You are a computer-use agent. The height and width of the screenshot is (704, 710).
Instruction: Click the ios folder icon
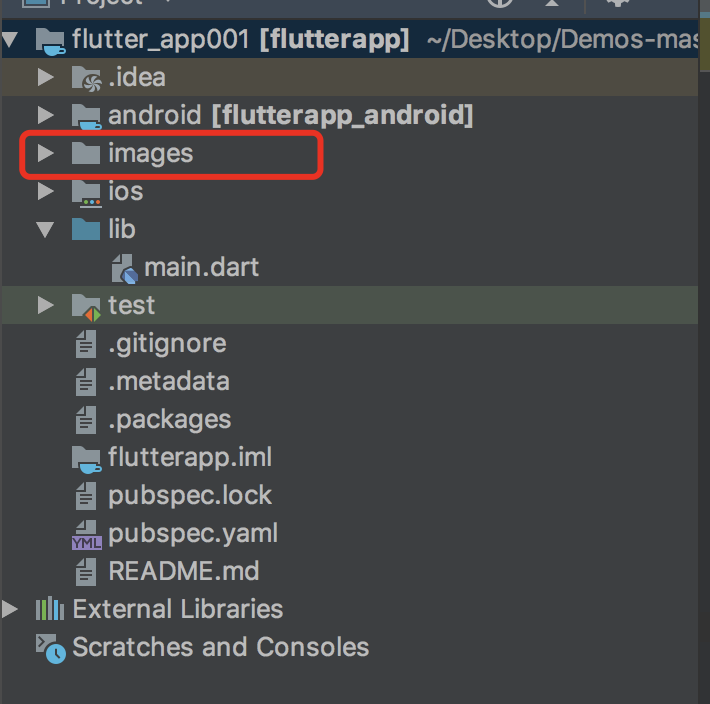[x=86, y=193]
